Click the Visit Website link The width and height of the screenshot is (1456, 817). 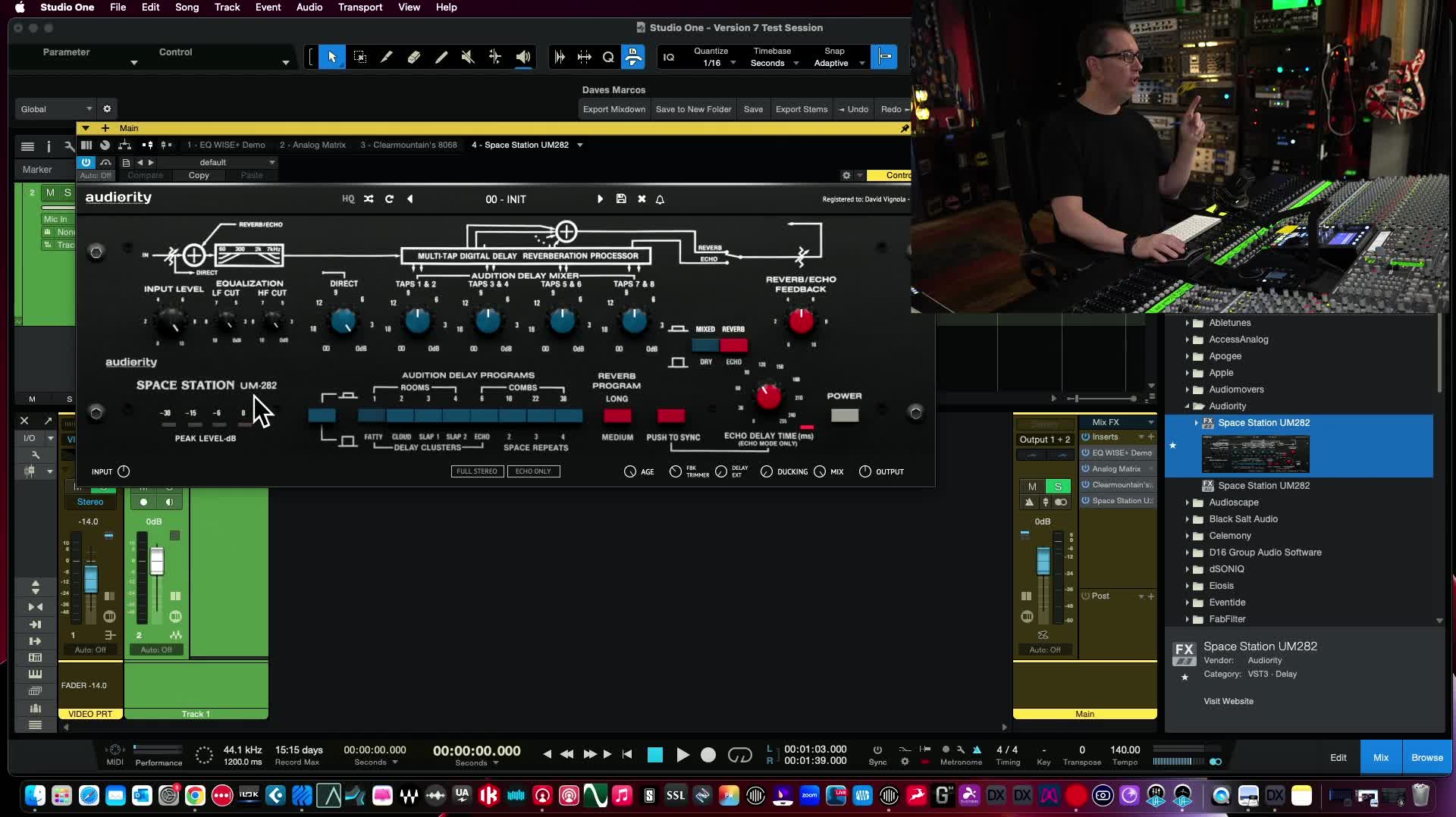point(1228,701)
